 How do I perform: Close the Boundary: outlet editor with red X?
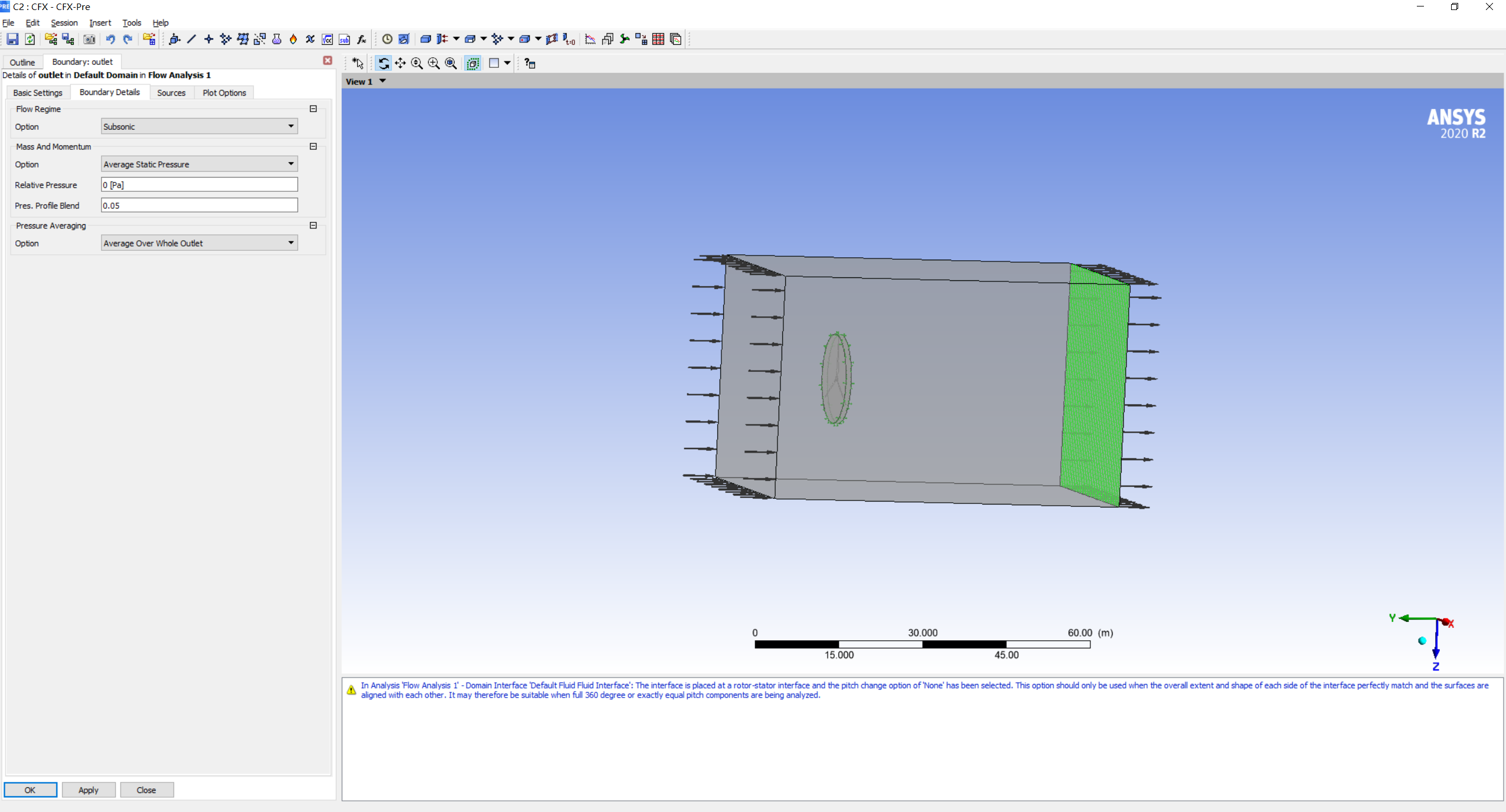tap(328, 60)
